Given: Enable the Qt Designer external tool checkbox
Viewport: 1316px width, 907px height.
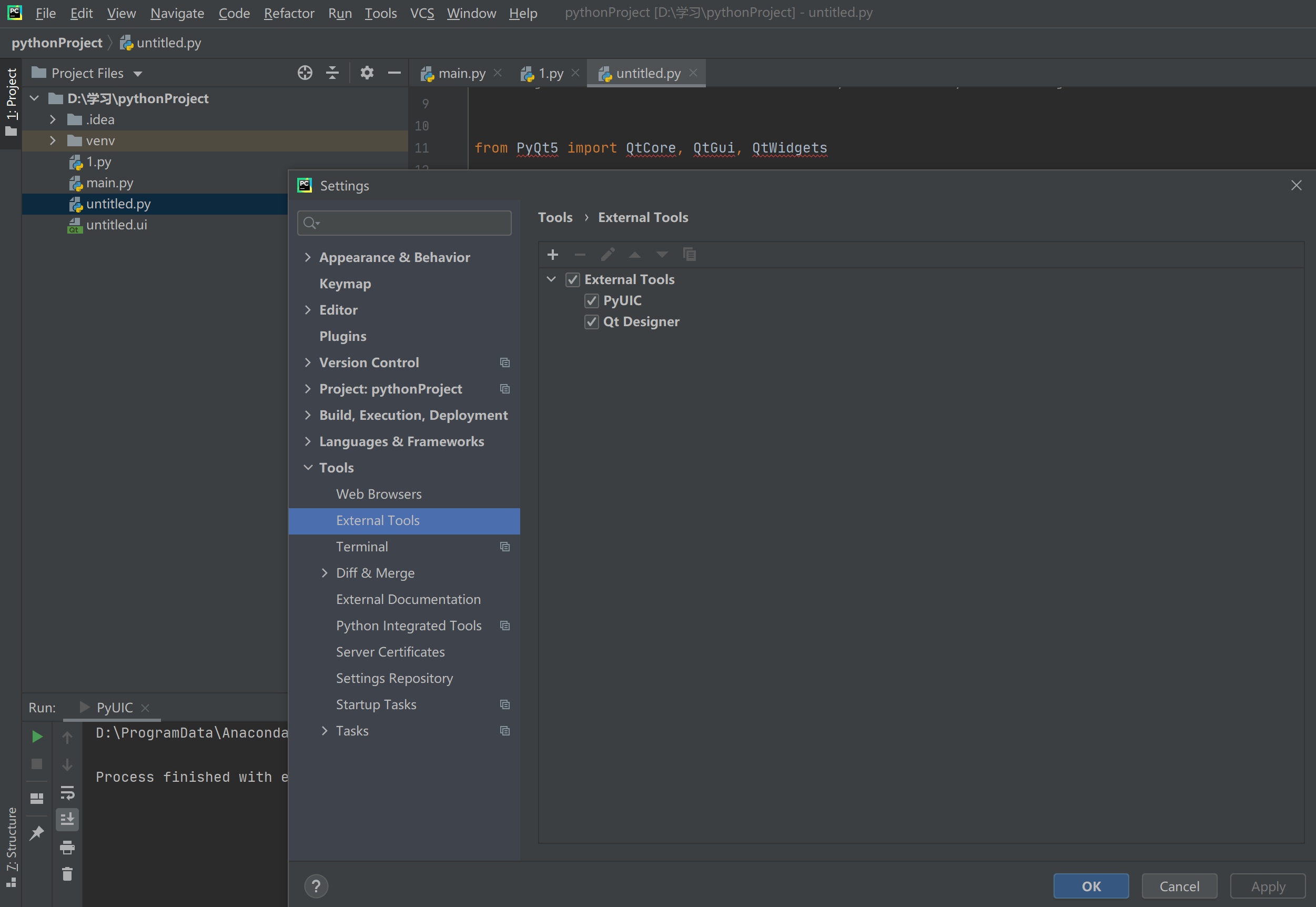Looking at the screenshot, I should coord(592,321).
